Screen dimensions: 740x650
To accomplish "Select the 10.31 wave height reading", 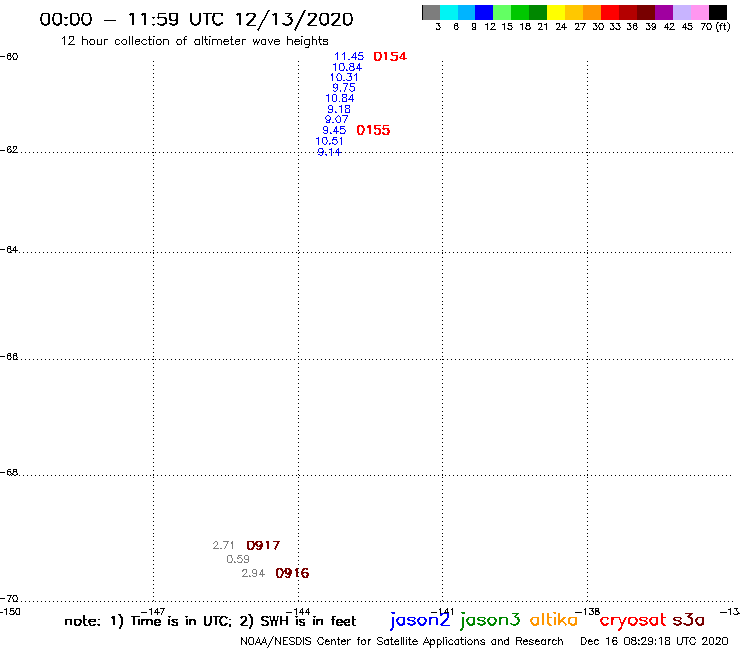I will (344, 77).
